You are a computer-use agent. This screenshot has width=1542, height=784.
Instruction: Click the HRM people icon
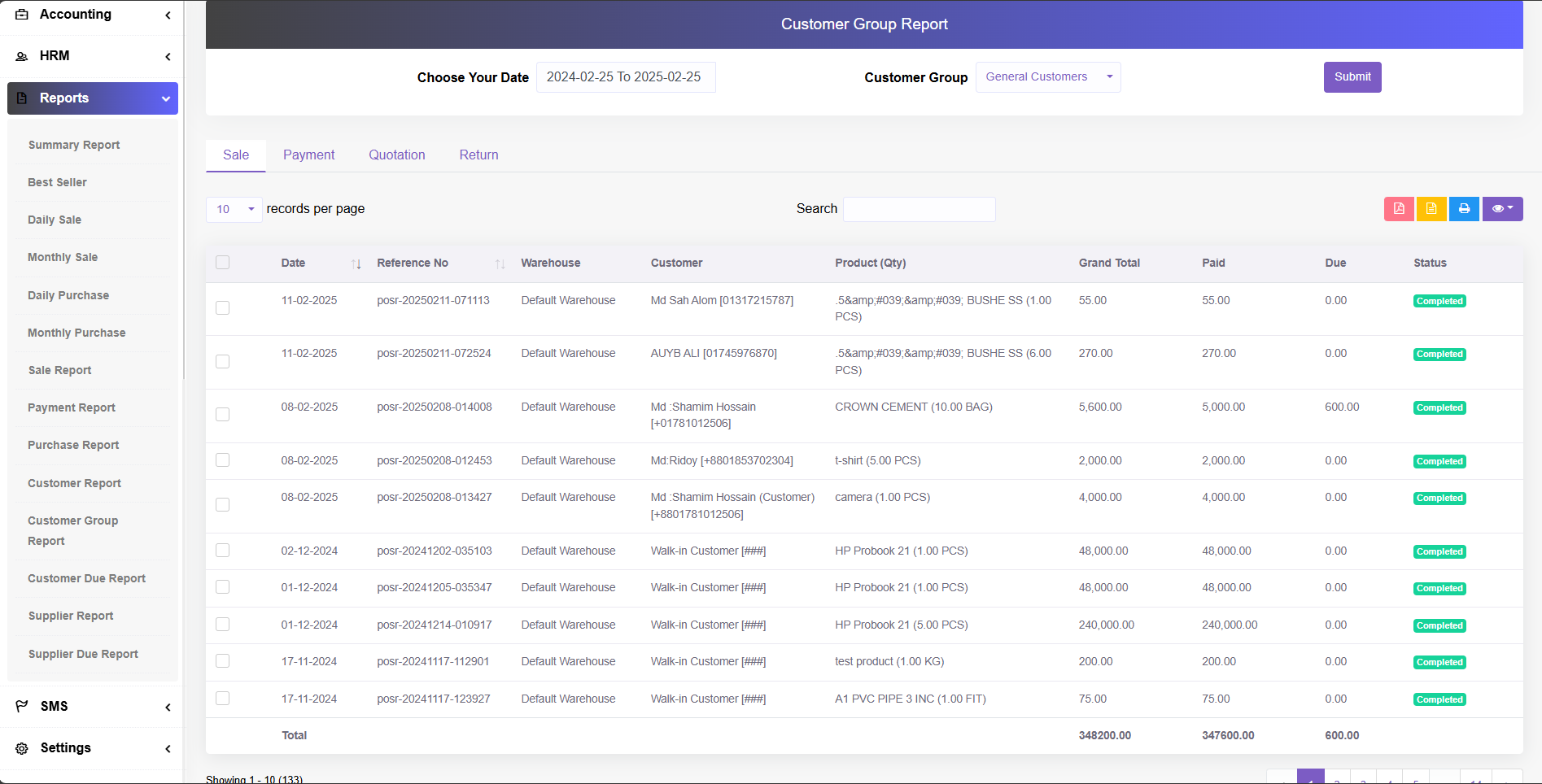pyautogui.click(x=22, y=56)
